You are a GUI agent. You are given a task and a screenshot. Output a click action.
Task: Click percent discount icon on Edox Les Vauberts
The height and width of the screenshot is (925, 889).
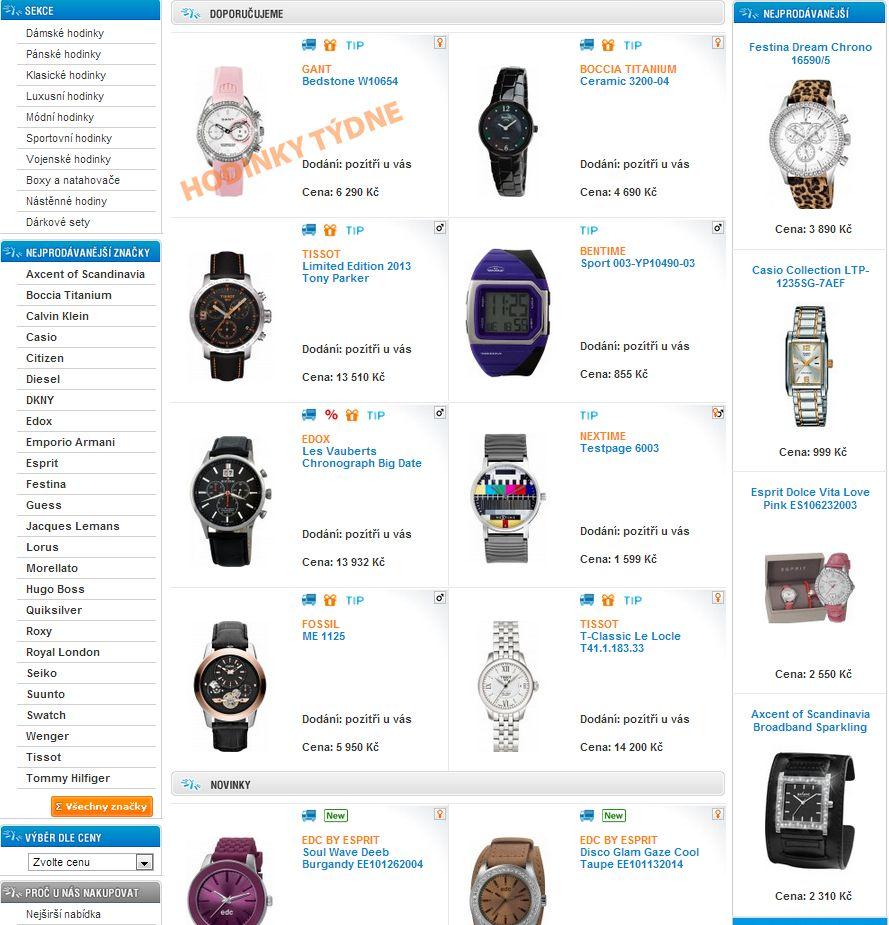(x=332, y=415)
